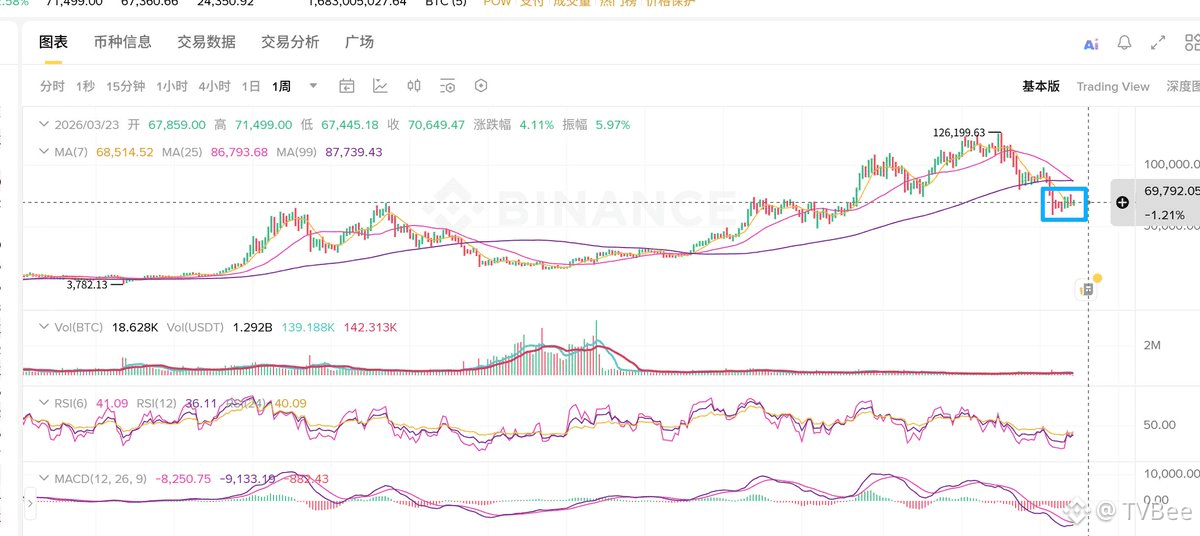
Task: Open the more time intervals dropdown
Action: (313, 86)
